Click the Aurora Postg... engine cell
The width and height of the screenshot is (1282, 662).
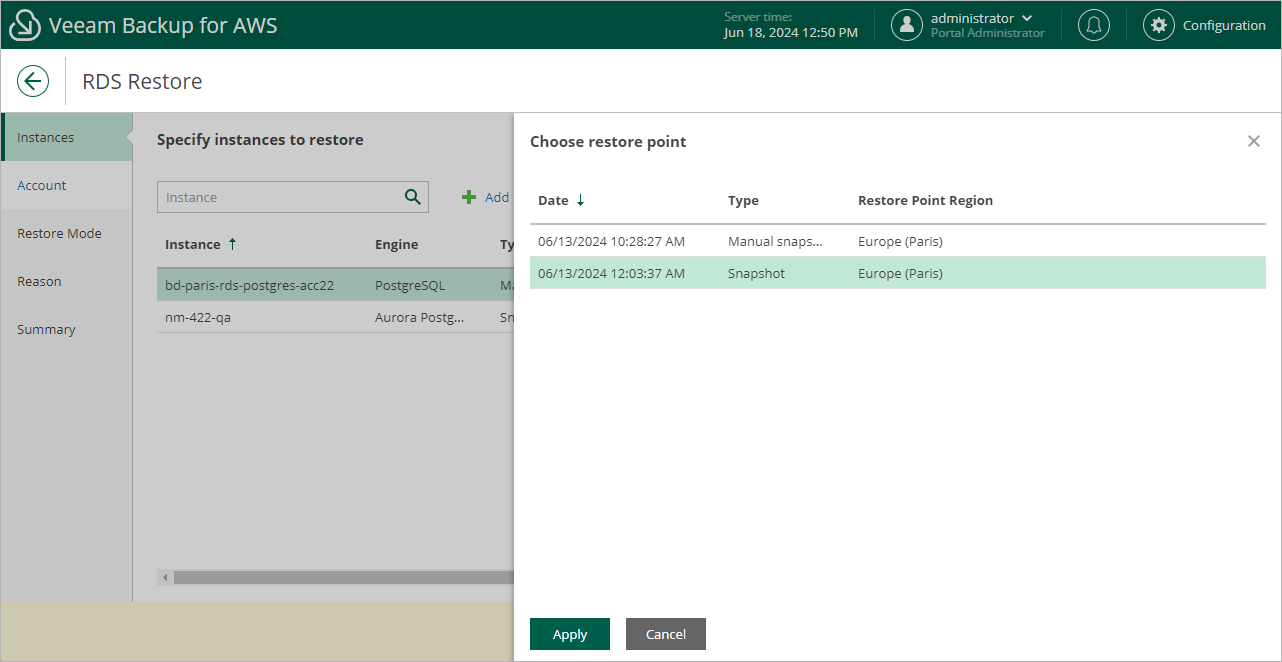419,317
